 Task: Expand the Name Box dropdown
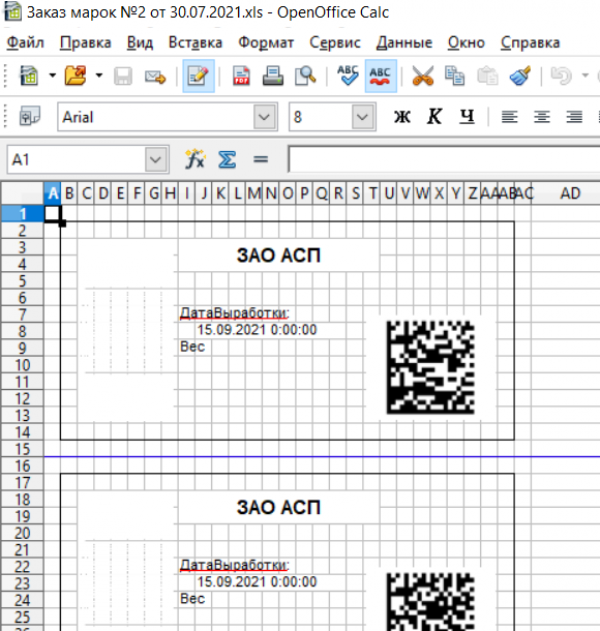click(x=156, y=160)
